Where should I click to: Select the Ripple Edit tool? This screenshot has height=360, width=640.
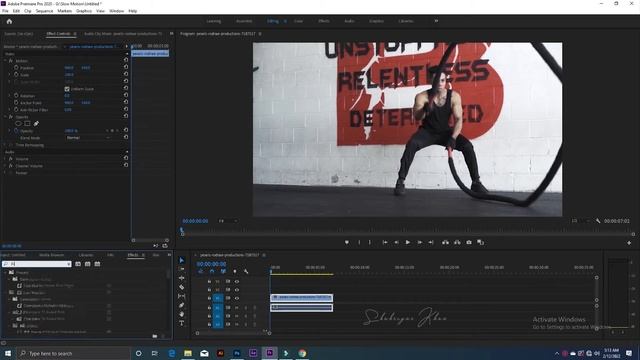point(182,278)
